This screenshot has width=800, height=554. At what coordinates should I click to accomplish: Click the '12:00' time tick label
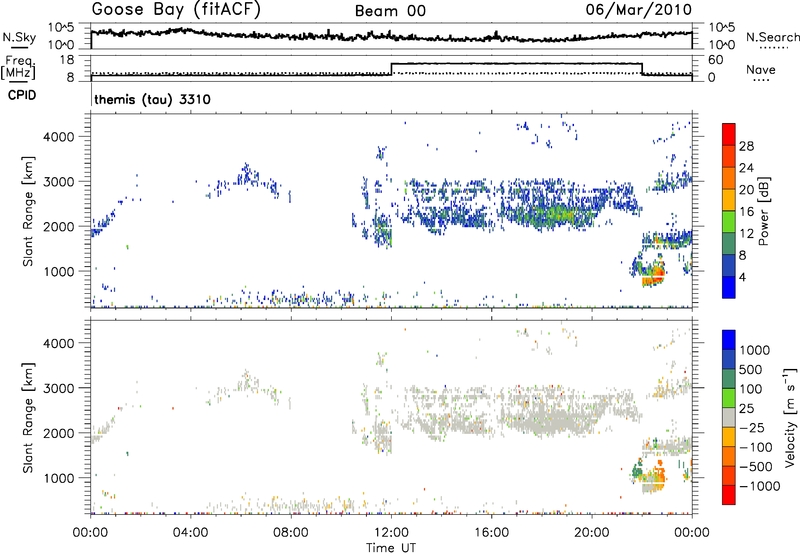click(x=391, y=533)
